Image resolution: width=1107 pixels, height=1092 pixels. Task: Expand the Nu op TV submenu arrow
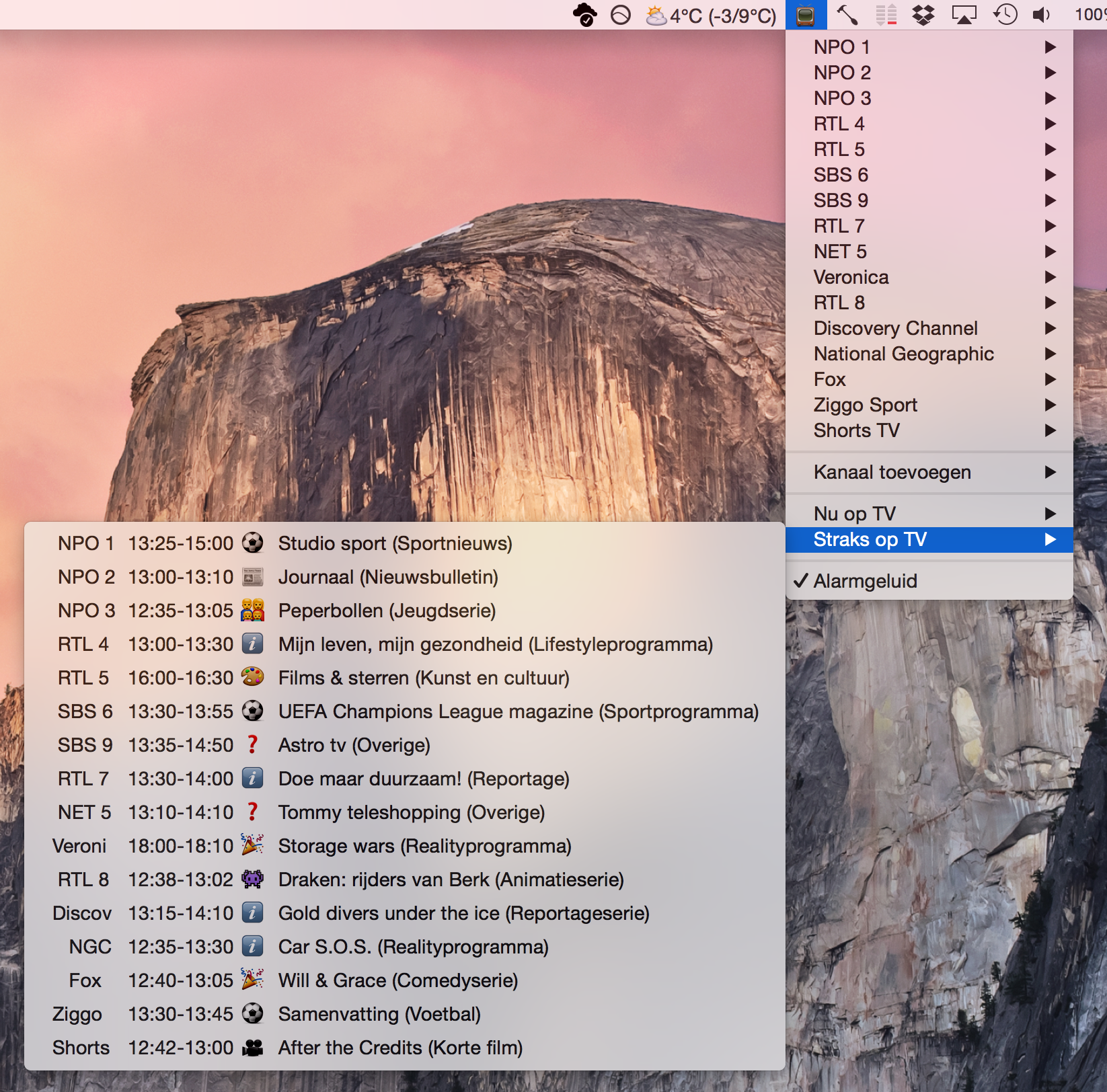pos(1051,514)
